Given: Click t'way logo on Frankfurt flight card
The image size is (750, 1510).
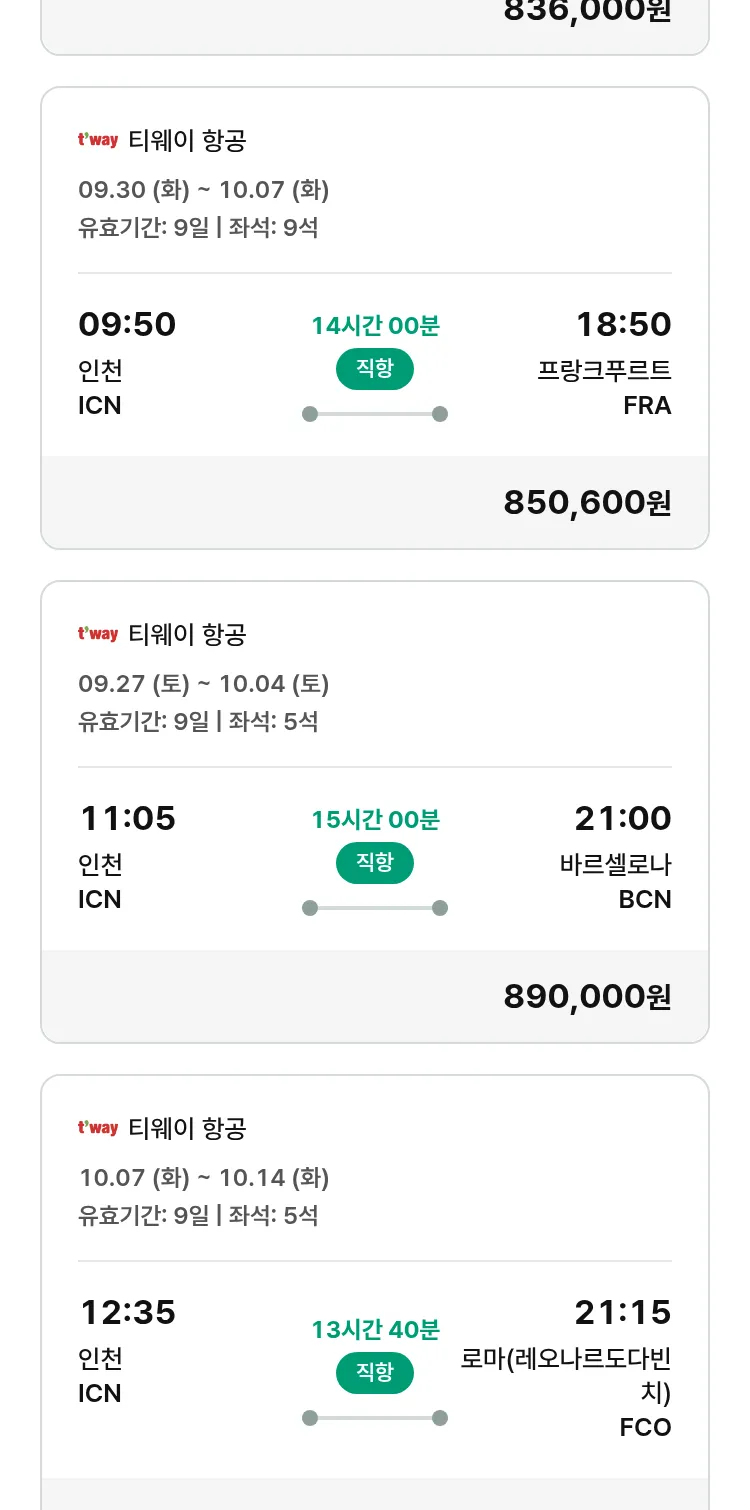Looking at the screenshot, I should 98,140.
